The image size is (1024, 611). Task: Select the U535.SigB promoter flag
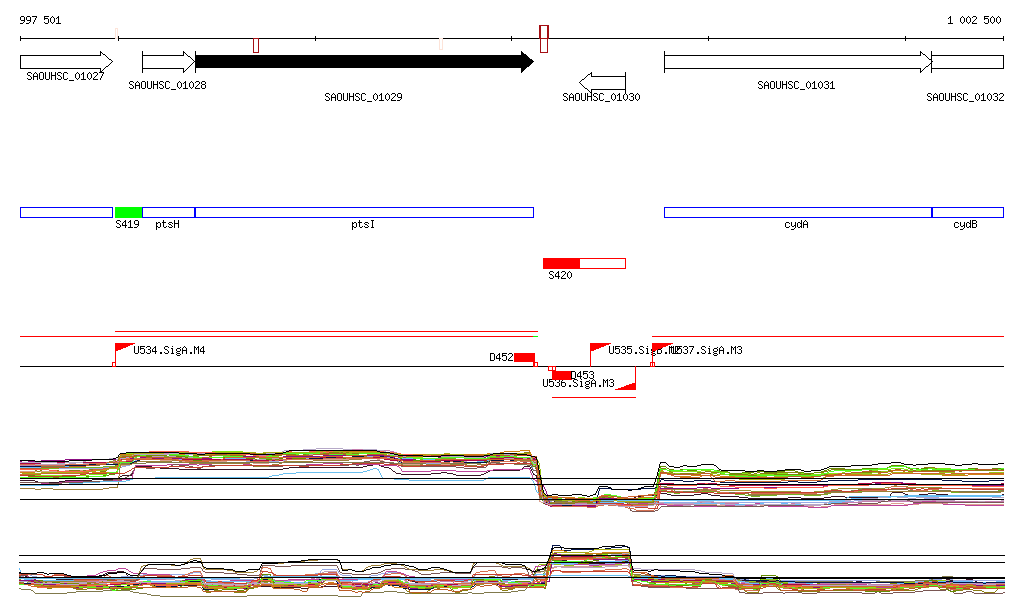(600, 348)
